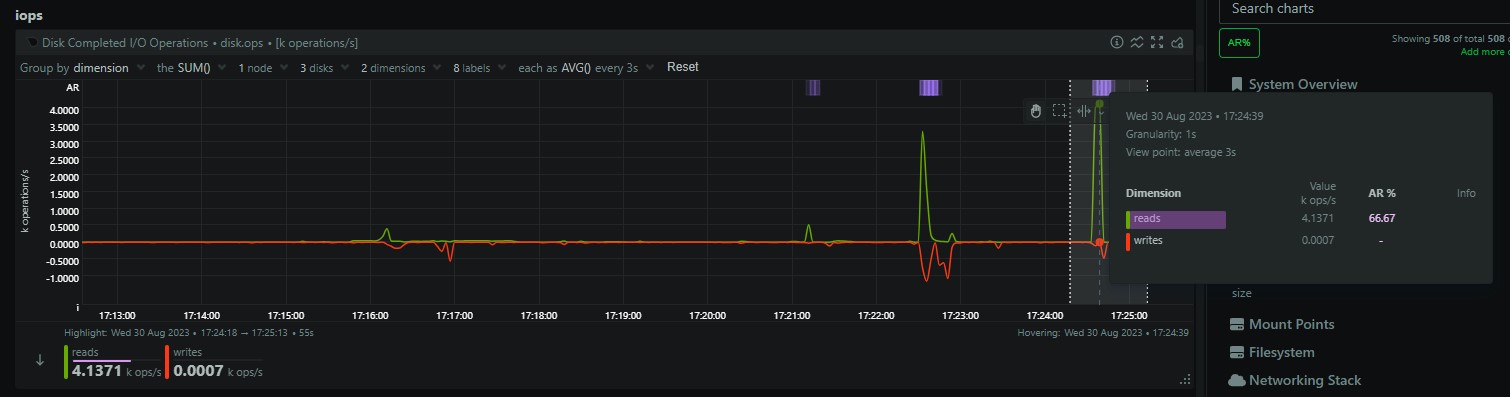
Task: Click the sort arrow beside legend
Action: pyautogui.click(x=40, y=360)
